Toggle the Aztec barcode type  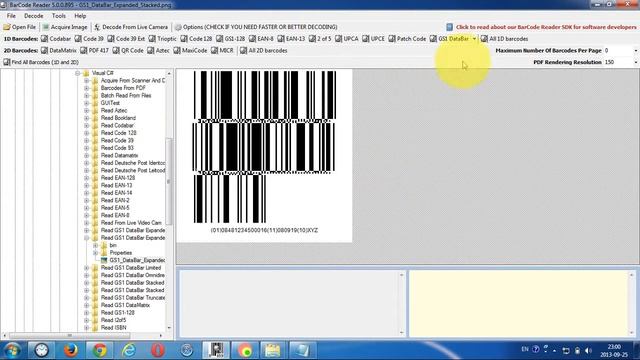[x=158, y=51]
